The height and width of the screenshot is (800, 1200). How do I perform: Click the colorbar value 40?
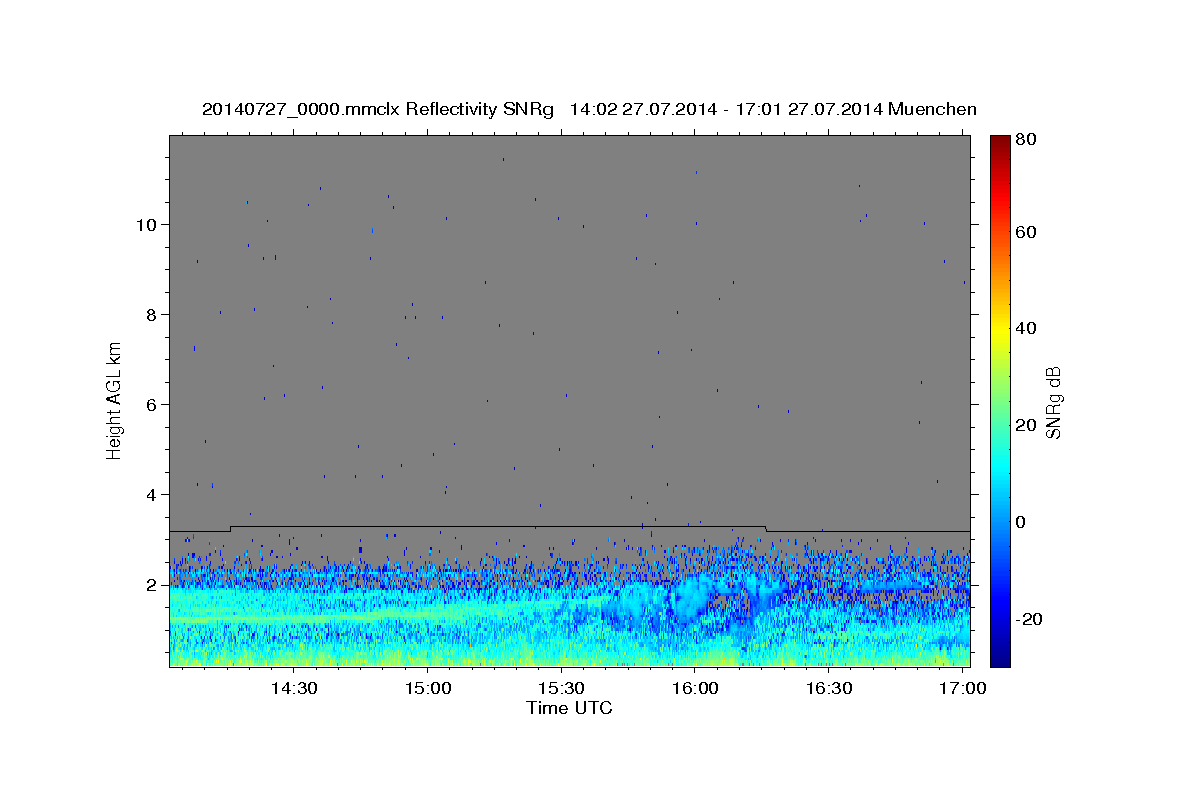tap(1027, 328)
